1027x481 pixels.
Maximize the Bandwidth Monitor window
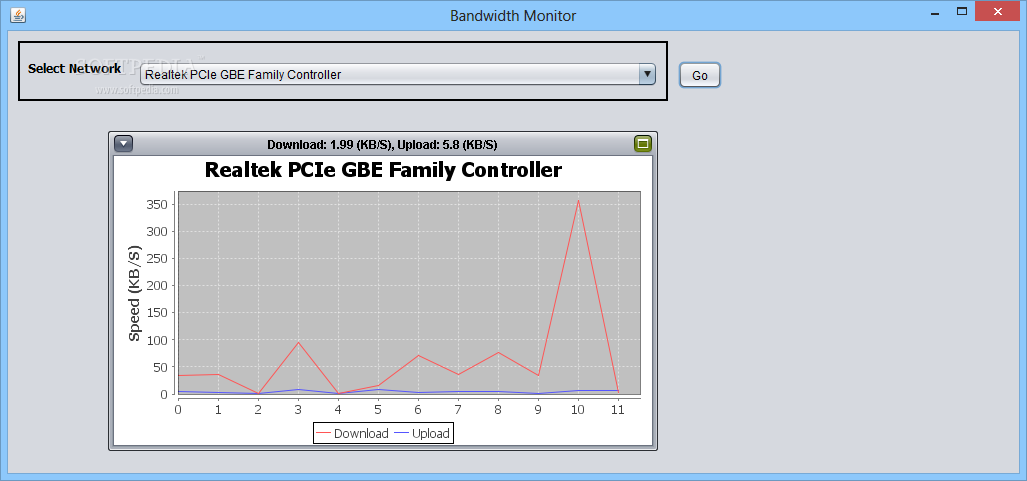pos(962,10)
